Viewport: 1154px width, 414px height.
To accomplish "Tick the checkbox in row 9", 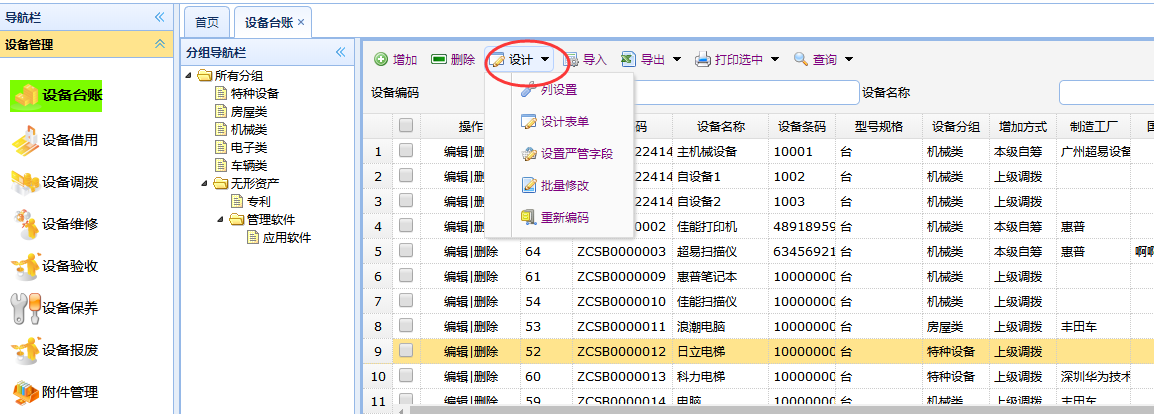I will (406, 351).
